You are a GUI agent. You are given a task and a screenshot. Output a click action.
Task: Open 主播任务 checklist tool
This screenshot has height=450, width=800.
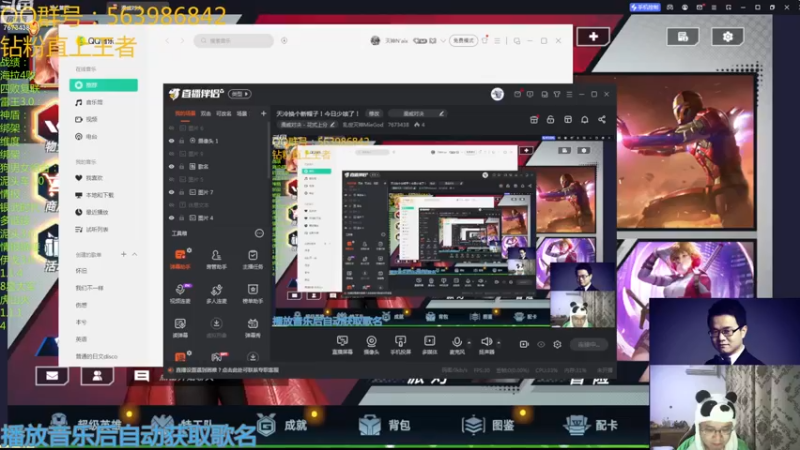[253, 259]
